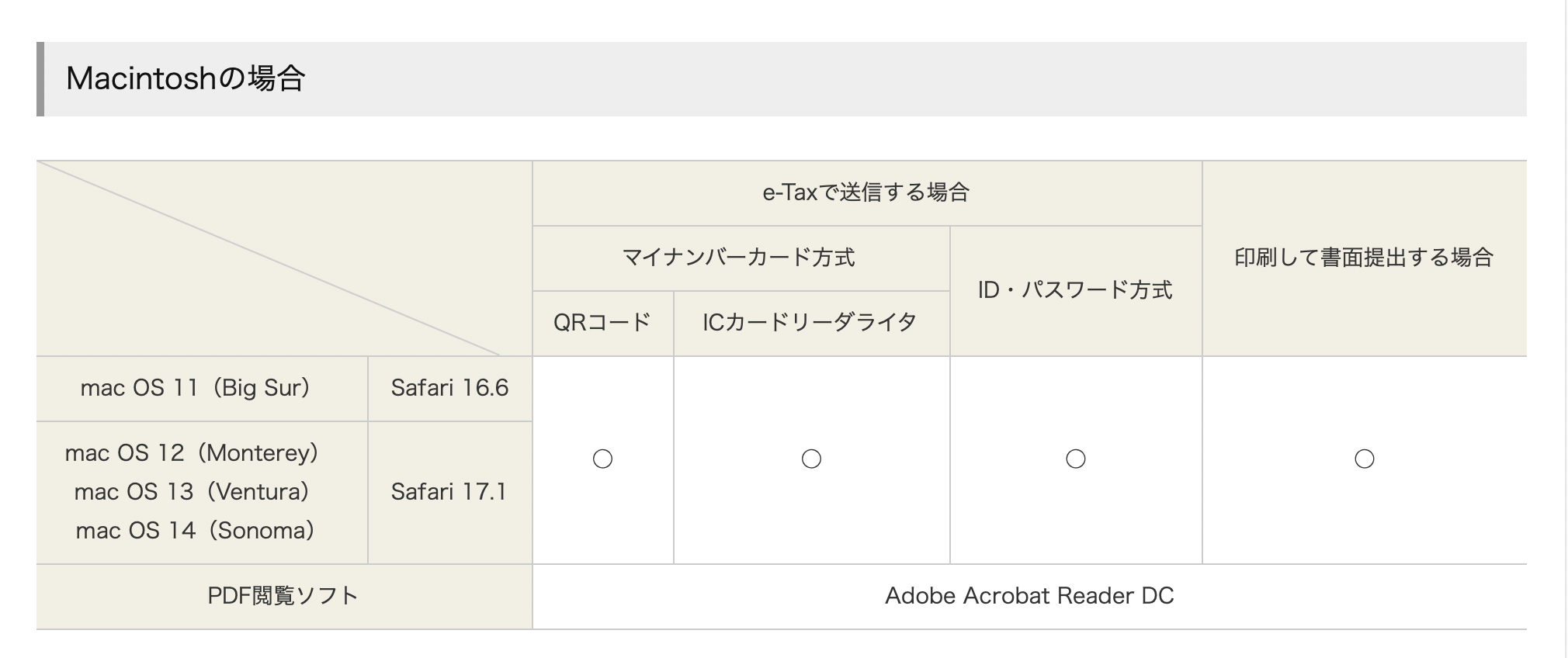Select the PDF閲覧ソフト row label
The height and width of the screenshot is (658, 1568).
pyautogui.click(x=283, y=596)
